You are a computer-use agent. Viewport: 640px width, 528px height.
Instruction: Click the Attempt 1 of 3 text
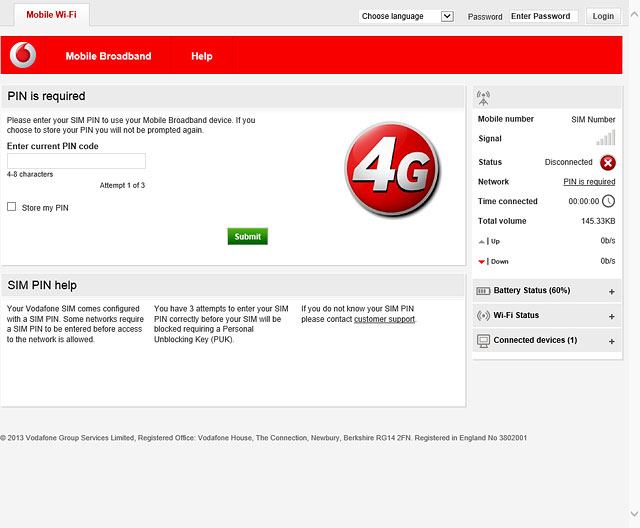[x=122, y=185]
